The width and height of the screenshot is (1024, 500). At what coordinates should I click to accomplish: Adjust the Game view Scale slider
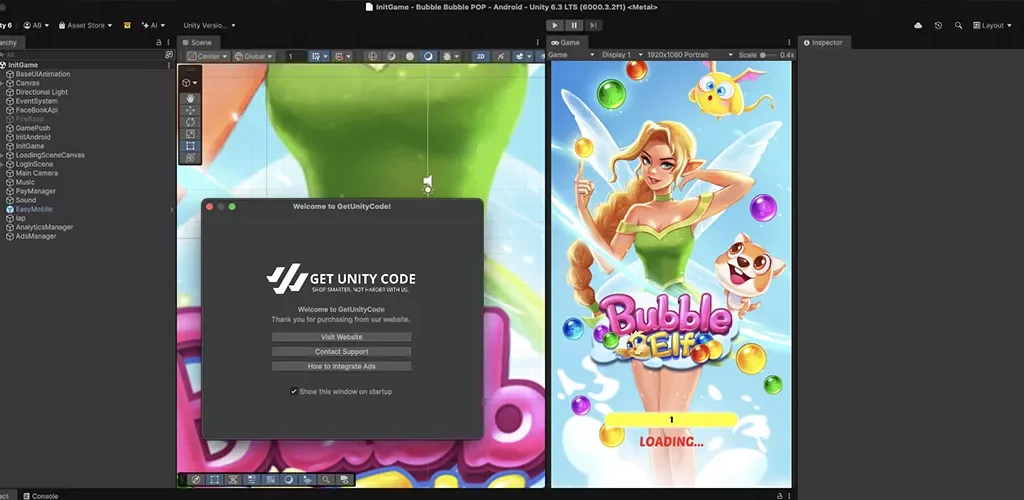[x=769, y=55]
